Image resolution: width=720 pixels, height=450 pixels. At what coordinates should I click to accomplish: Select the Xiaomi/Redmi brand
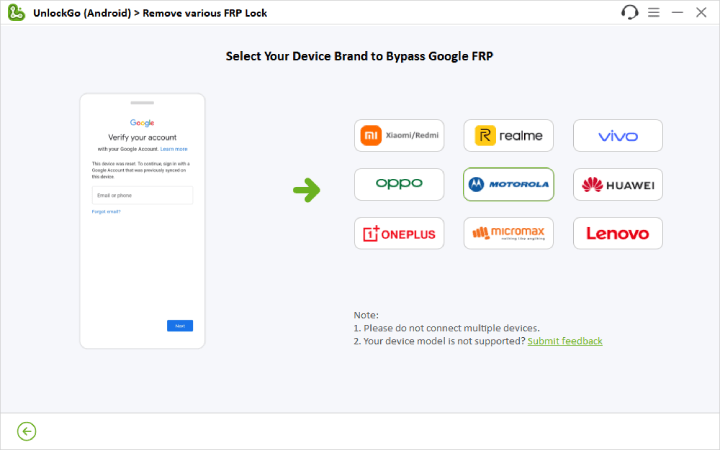399,135
